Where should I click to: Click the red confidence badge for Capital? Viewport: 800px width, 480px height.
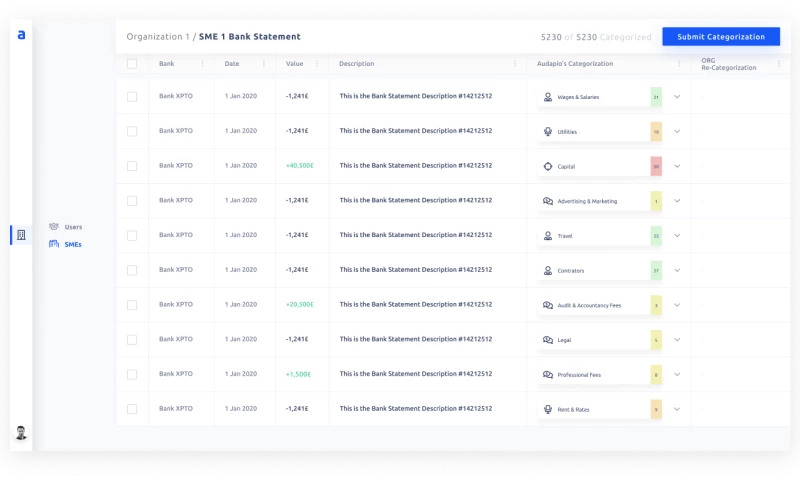coord(656,166)
